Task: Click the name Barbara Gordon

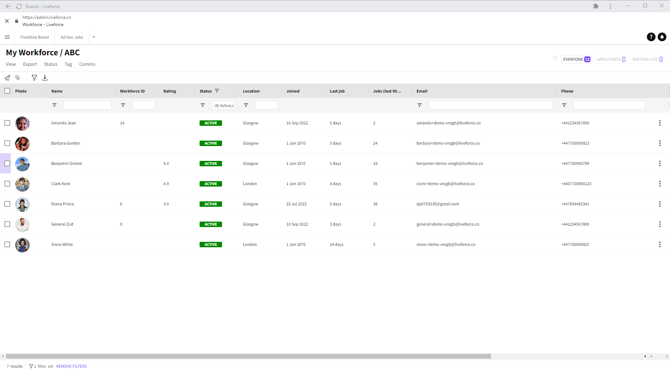Action: 65,143
